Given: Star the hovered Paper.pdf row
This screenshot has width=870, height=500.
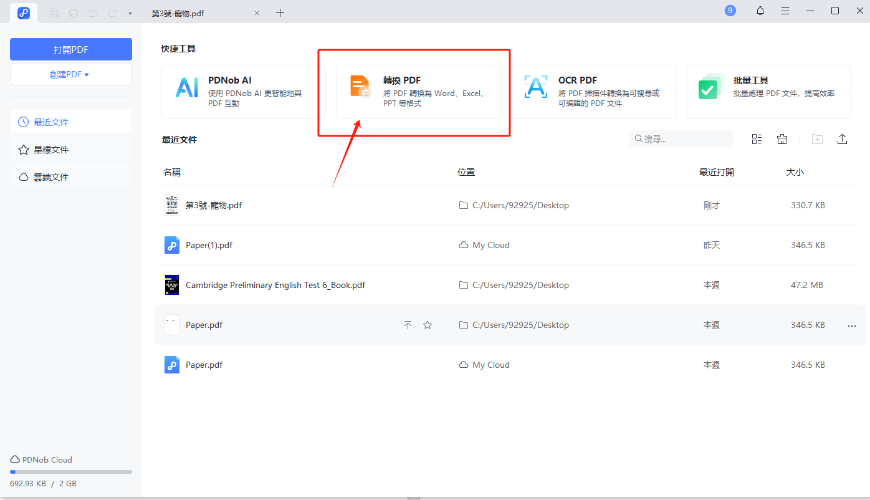Looking at the screenshot, I should [427, 325].
